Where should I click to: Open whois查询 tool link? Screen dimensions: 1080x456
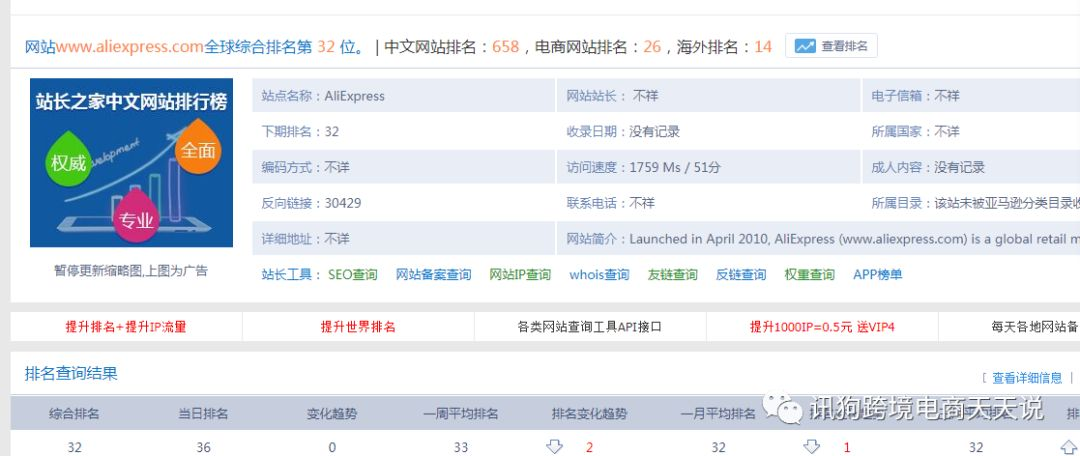click(599, 274)
